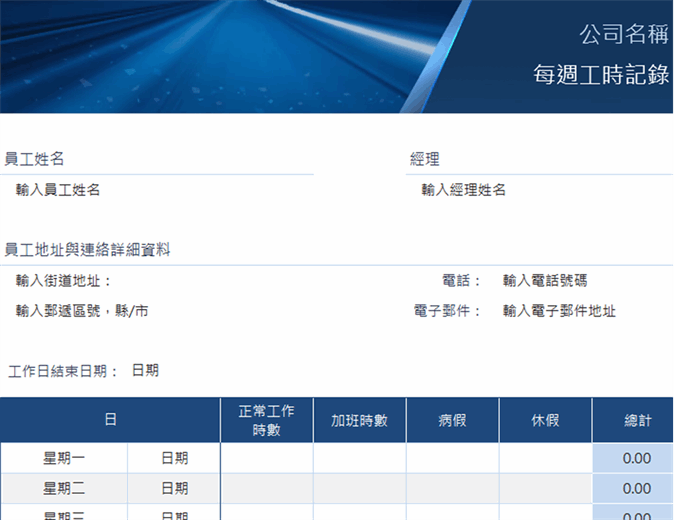Screen dimensions: 675x520
Task: Select the 病假 column header
Action: [452, 420]
